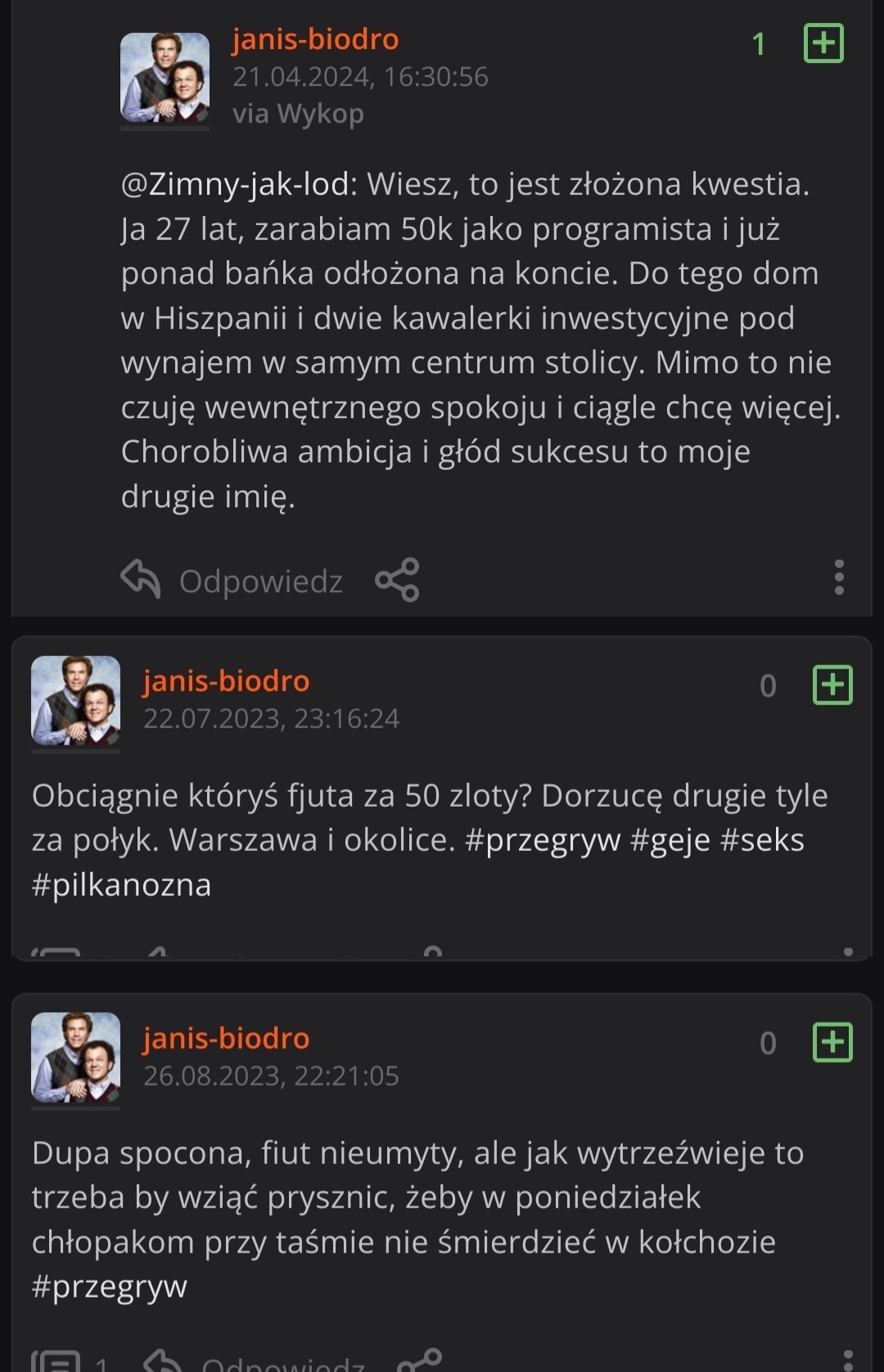The image size is (884, 1372).
Task: Open the #geje hashtag
Action: pos(670,840)
